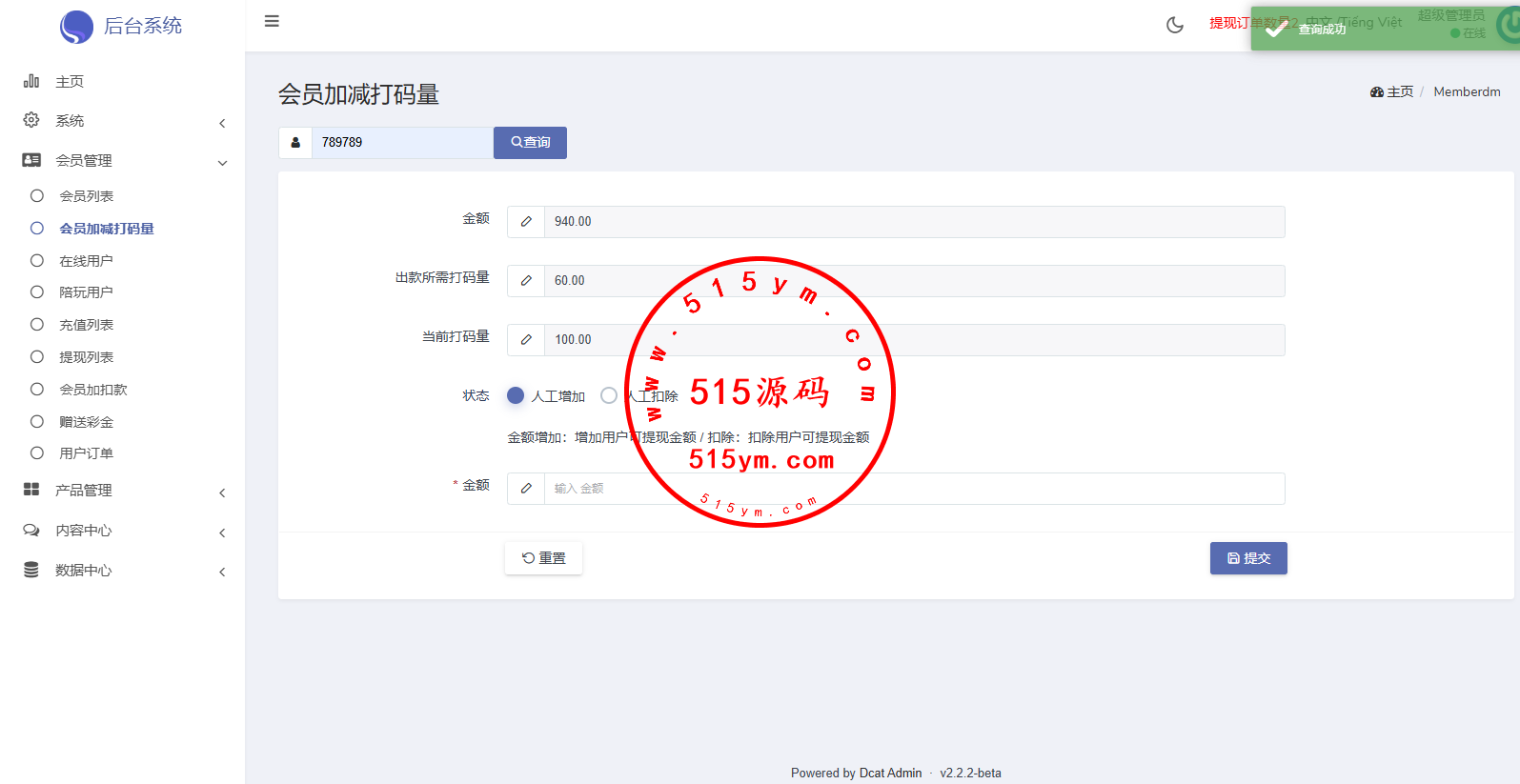Click the user avatar power icon

pyautogui.click(x=1510, y=25)
